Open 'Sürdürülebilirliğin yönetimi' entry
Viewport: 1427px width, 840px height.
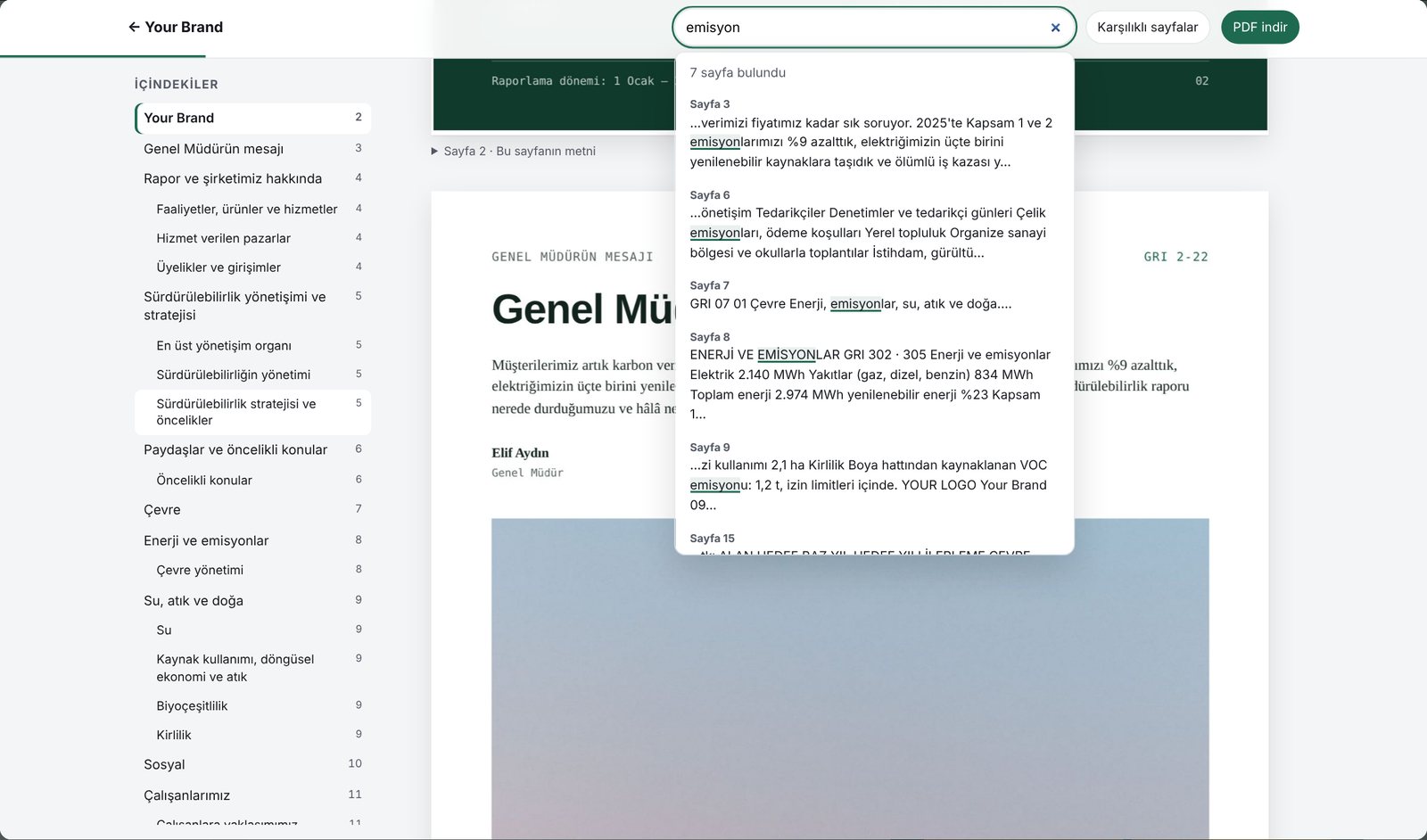pos(253,375)
